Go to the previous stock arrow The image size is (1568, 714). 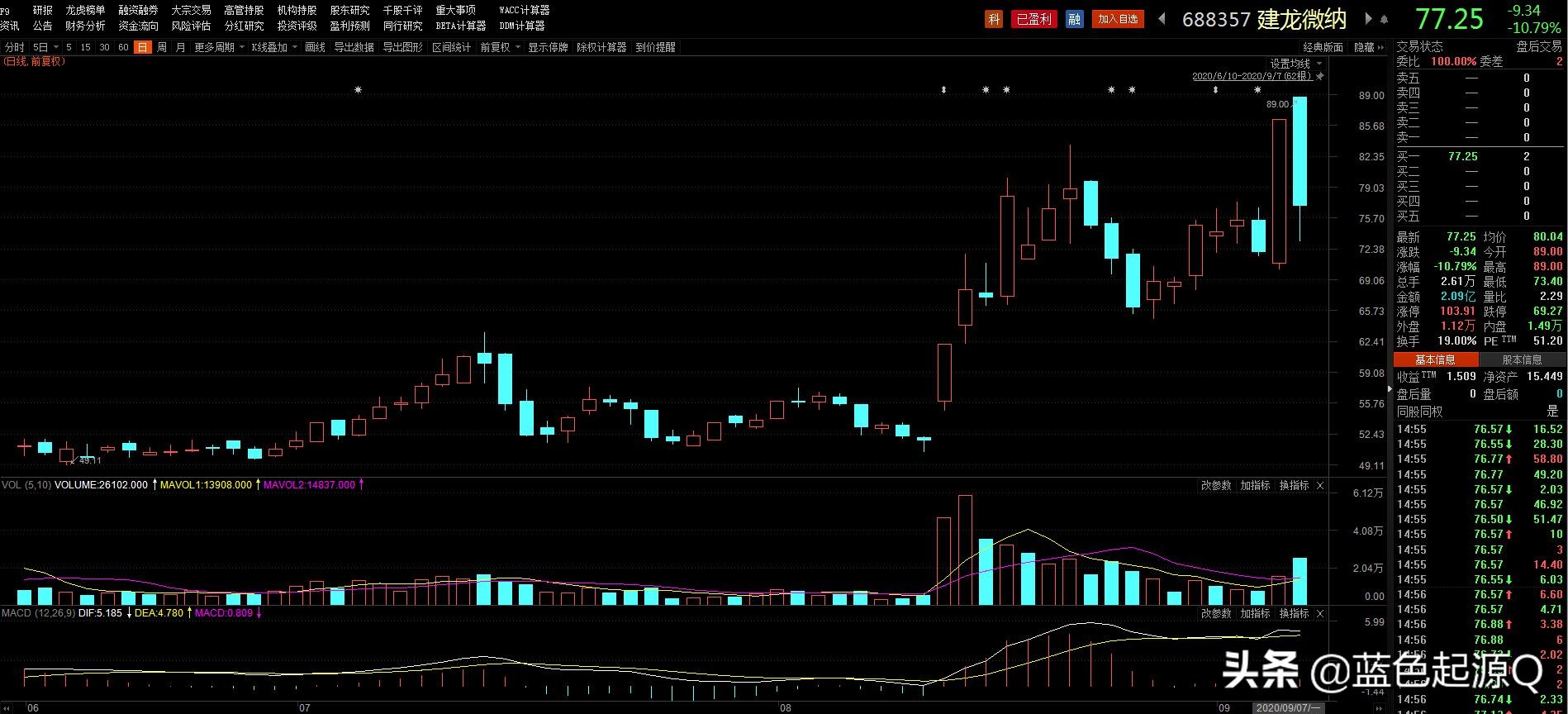point(1162,19)
